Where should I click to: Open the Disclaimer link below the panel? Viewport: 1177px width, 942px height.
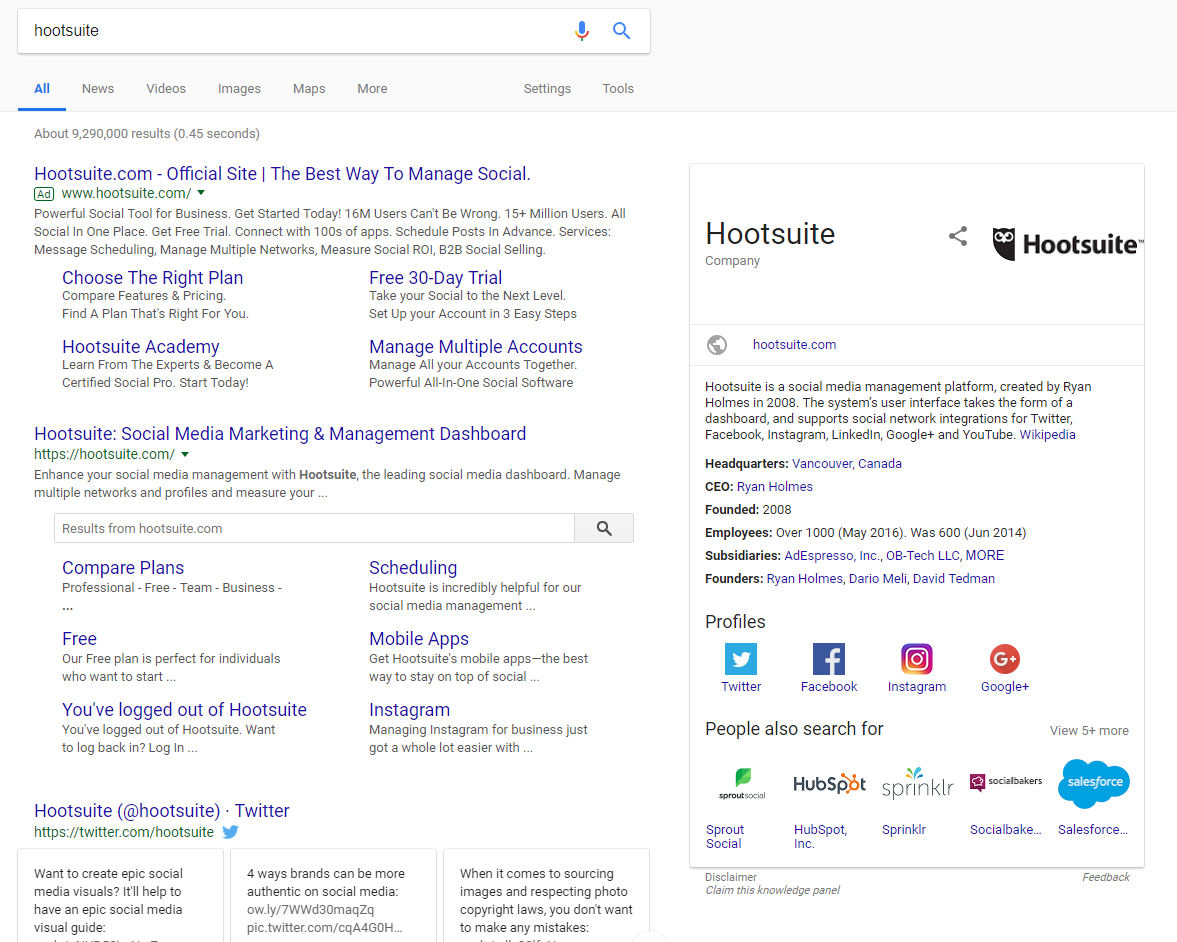click(x=731, y=877)
